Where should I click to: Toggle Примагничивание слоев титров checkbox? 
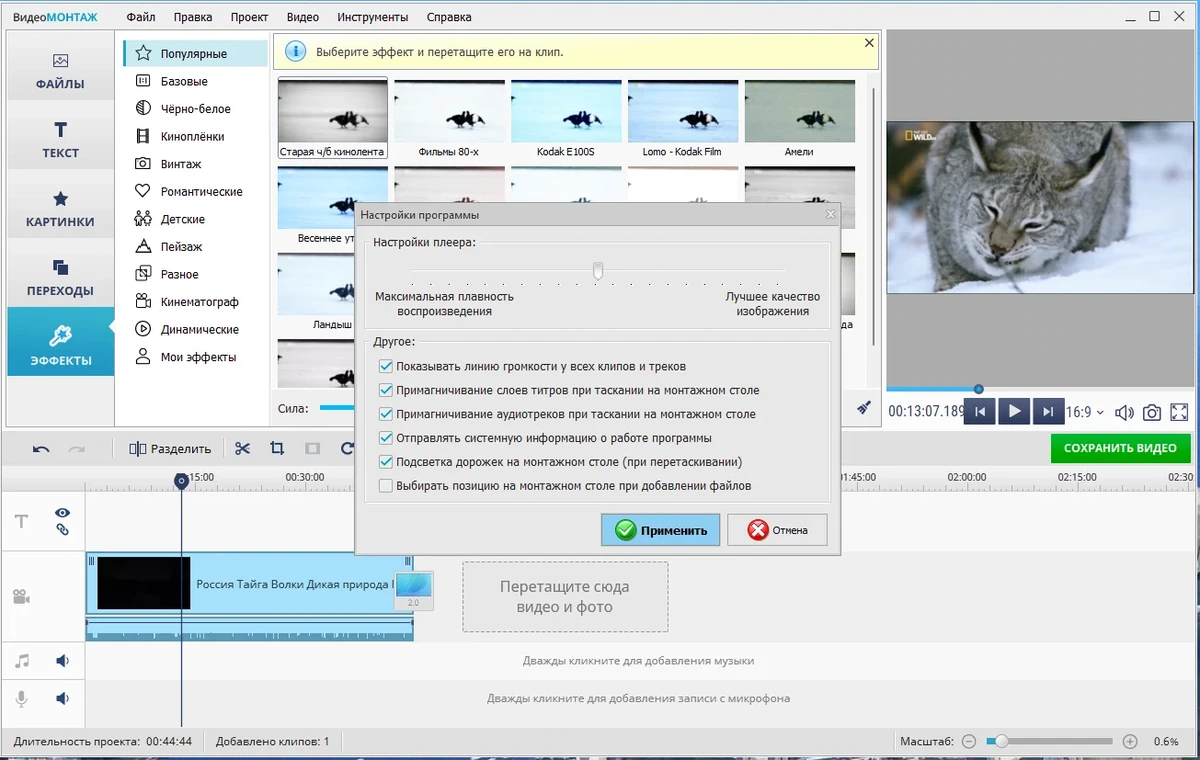tap(386, 390)
